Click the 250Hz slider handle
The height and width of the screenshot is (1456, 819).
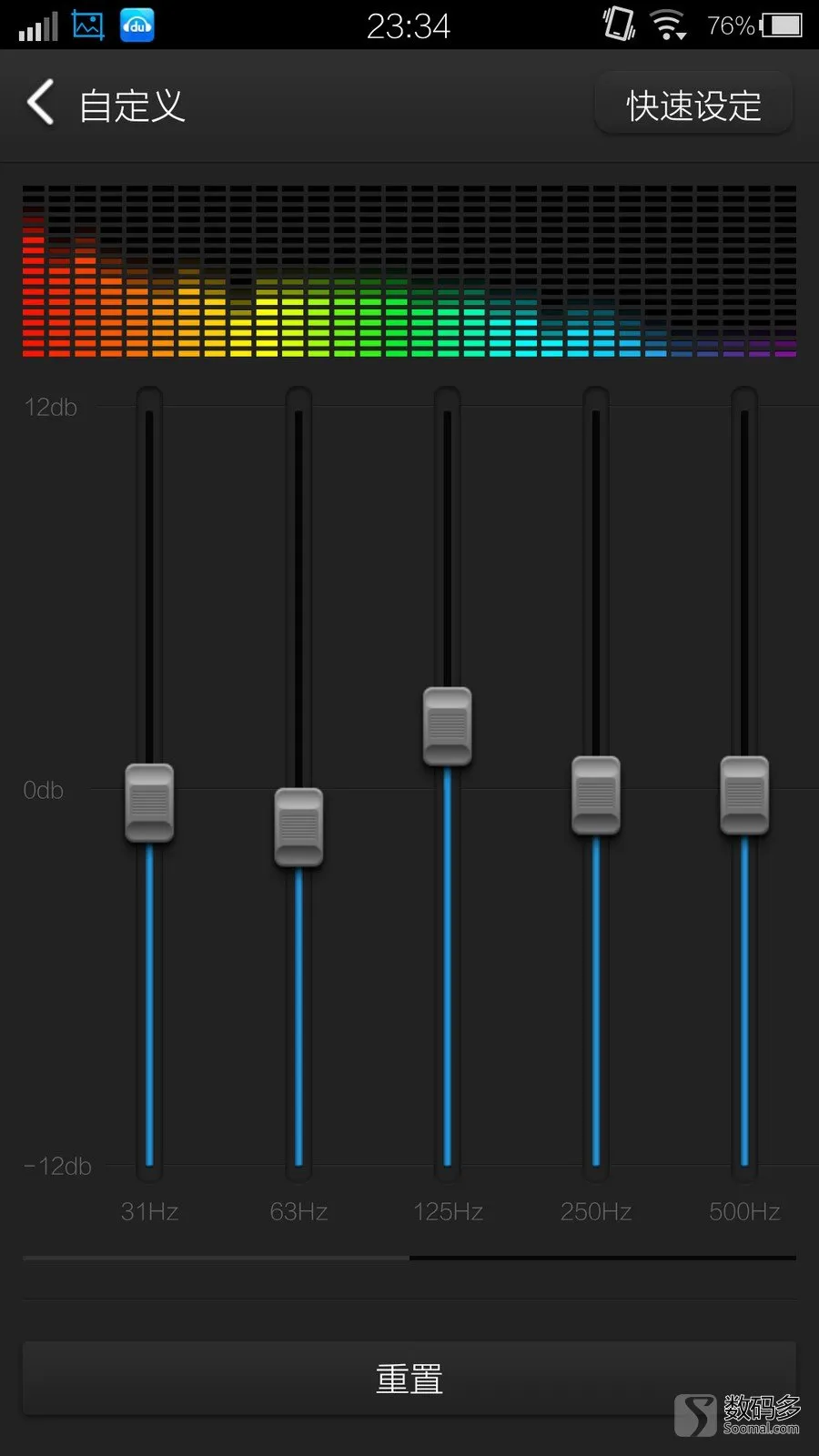click(596, 795)
